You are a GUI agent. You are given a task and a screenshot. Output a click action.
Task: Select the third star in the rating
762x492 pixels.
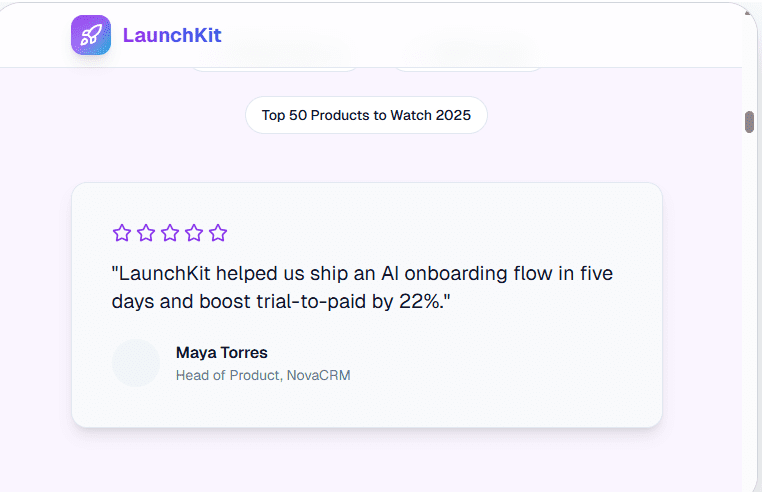[170, 233]
